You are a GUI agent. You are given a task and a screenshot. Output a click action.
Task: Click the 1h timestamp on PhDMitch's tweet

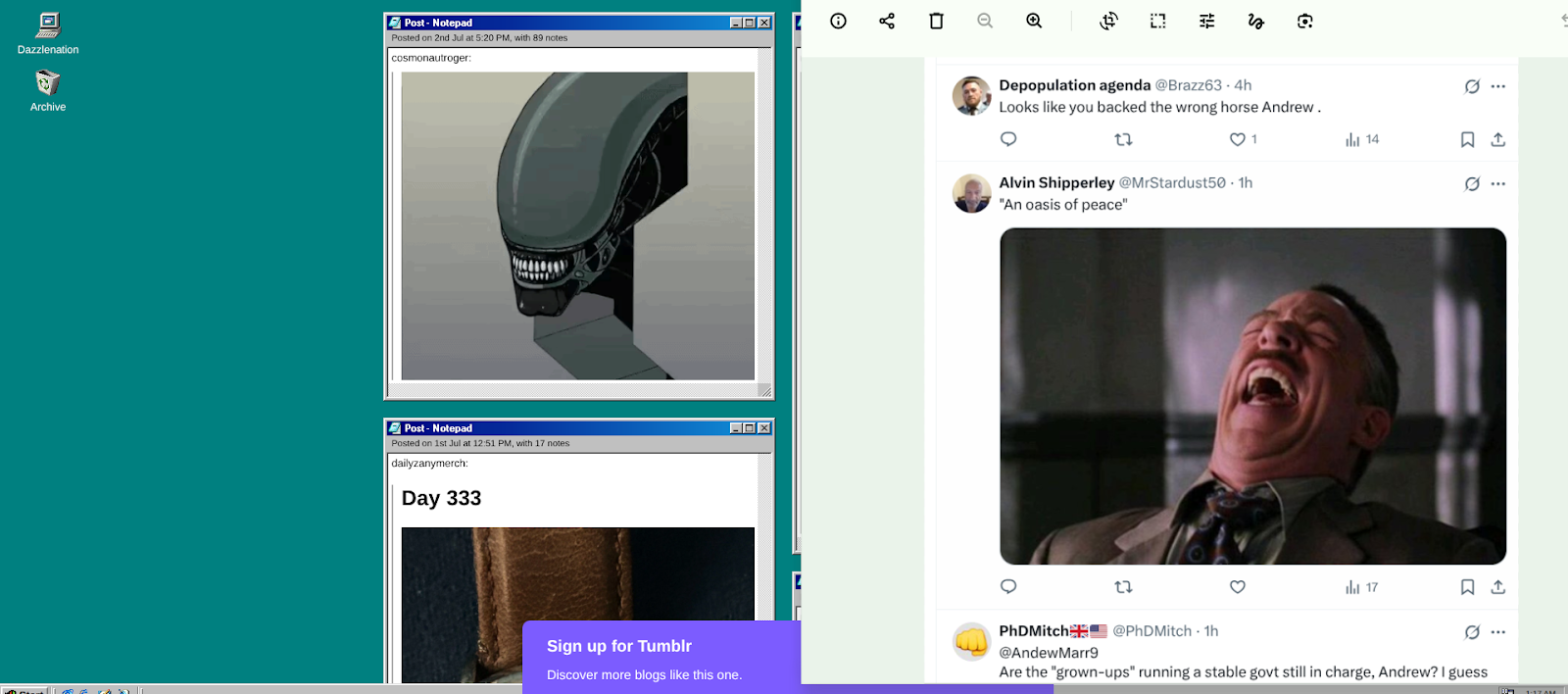pos(1211,630)
